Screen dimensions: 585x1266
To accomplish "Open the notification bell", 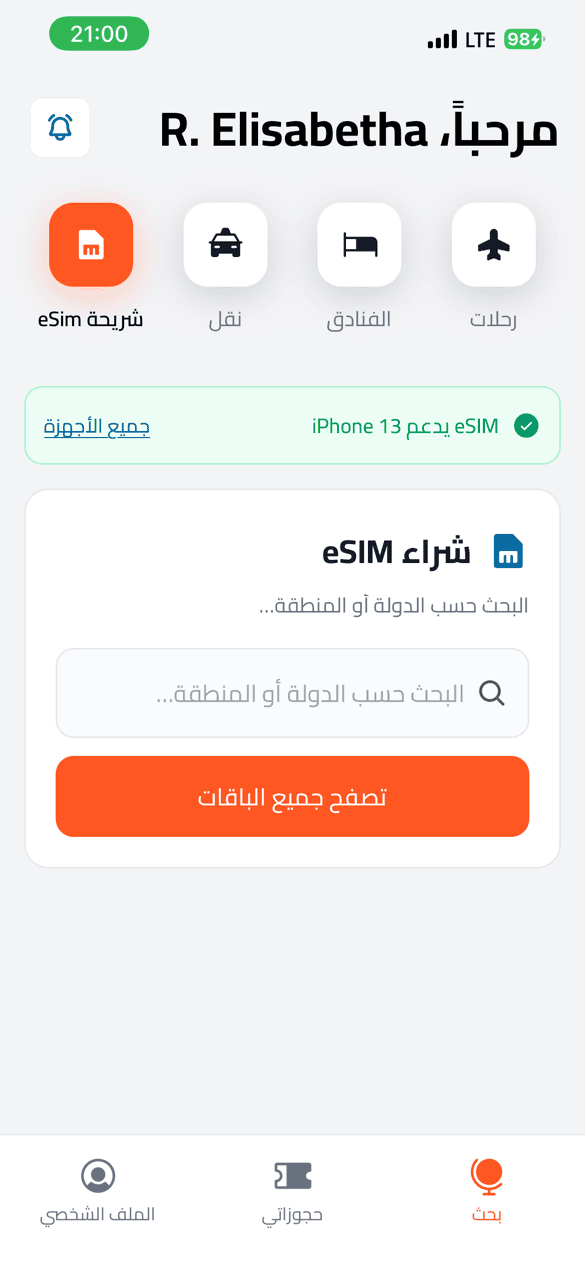I will (59, 128).
